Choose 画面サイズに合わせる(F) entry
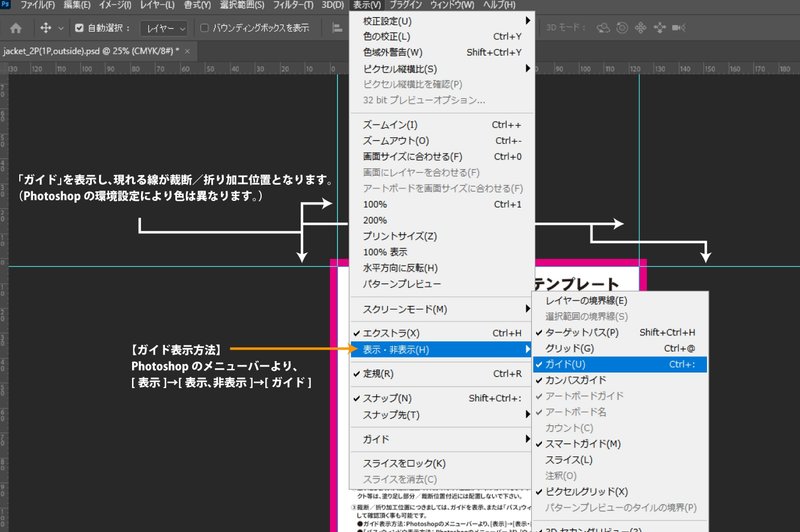 (442, 157)
